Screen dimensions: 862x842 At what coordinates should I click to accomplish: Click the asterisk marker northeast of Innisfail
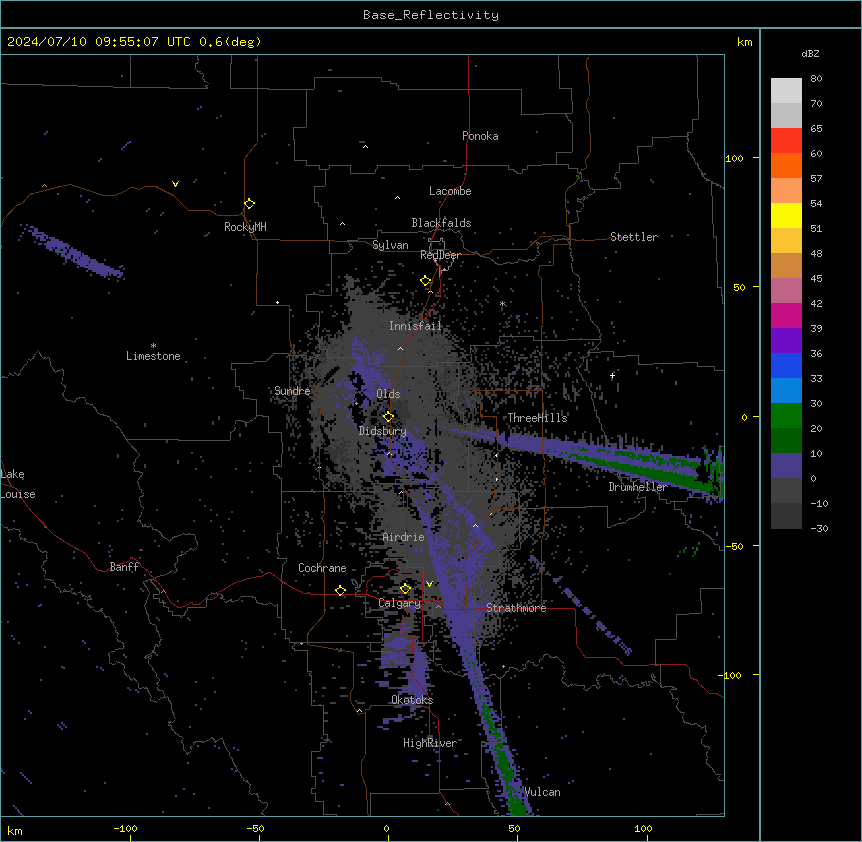(502, 303)
